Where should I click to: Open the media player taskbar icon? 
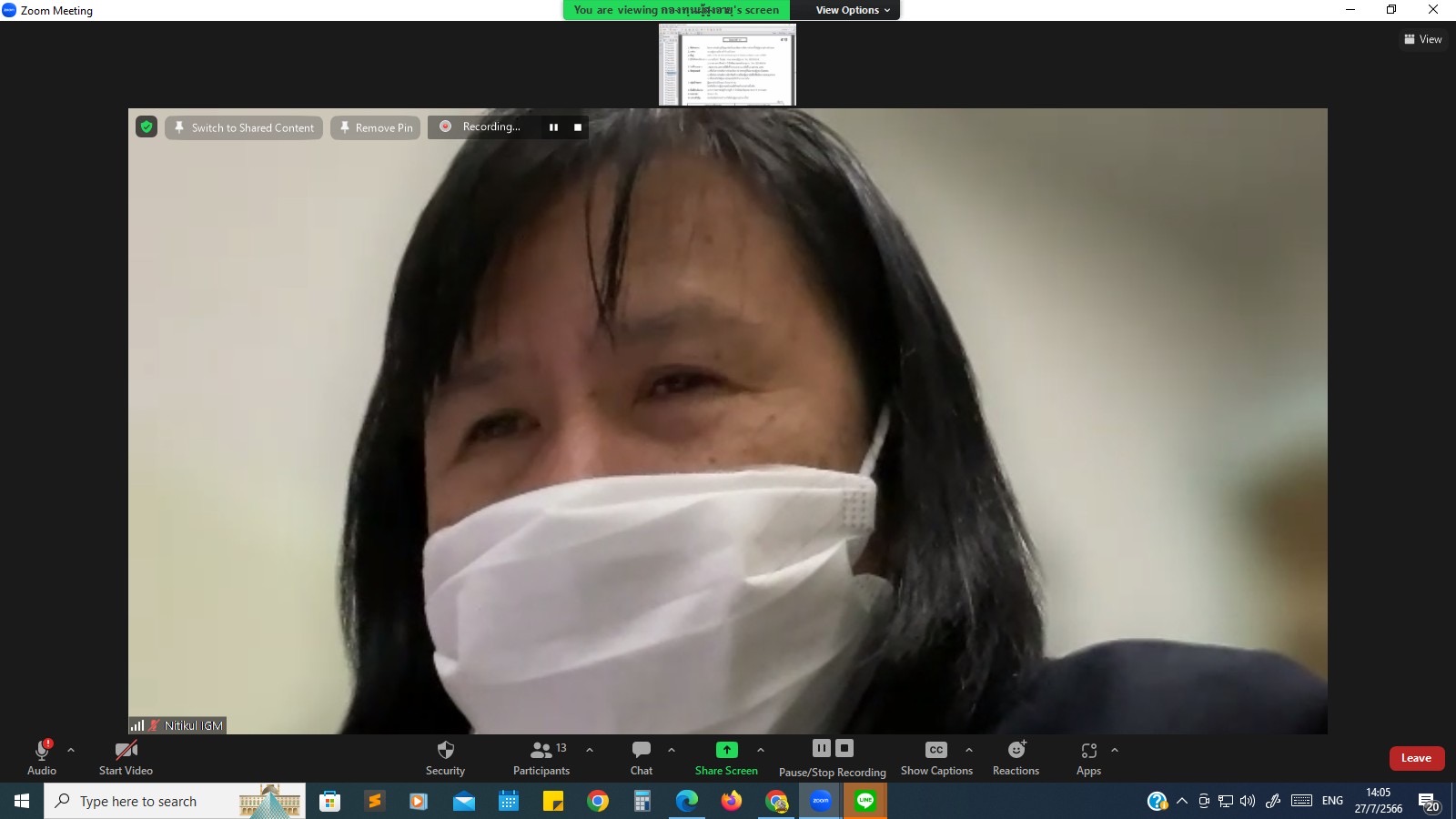[419, 801]
